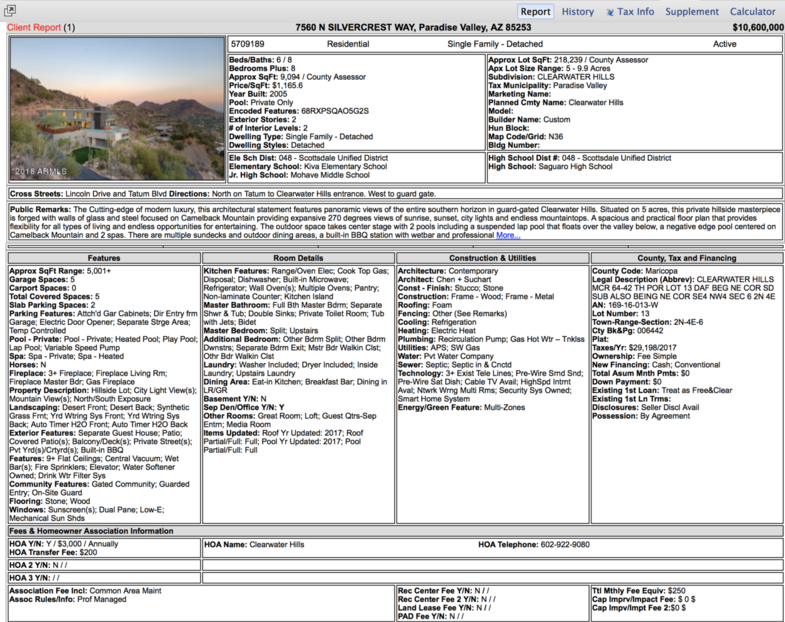Click listing number 5709189
Image resolution: width=785 pixels, height=622 pixels.
click(248, 44)
